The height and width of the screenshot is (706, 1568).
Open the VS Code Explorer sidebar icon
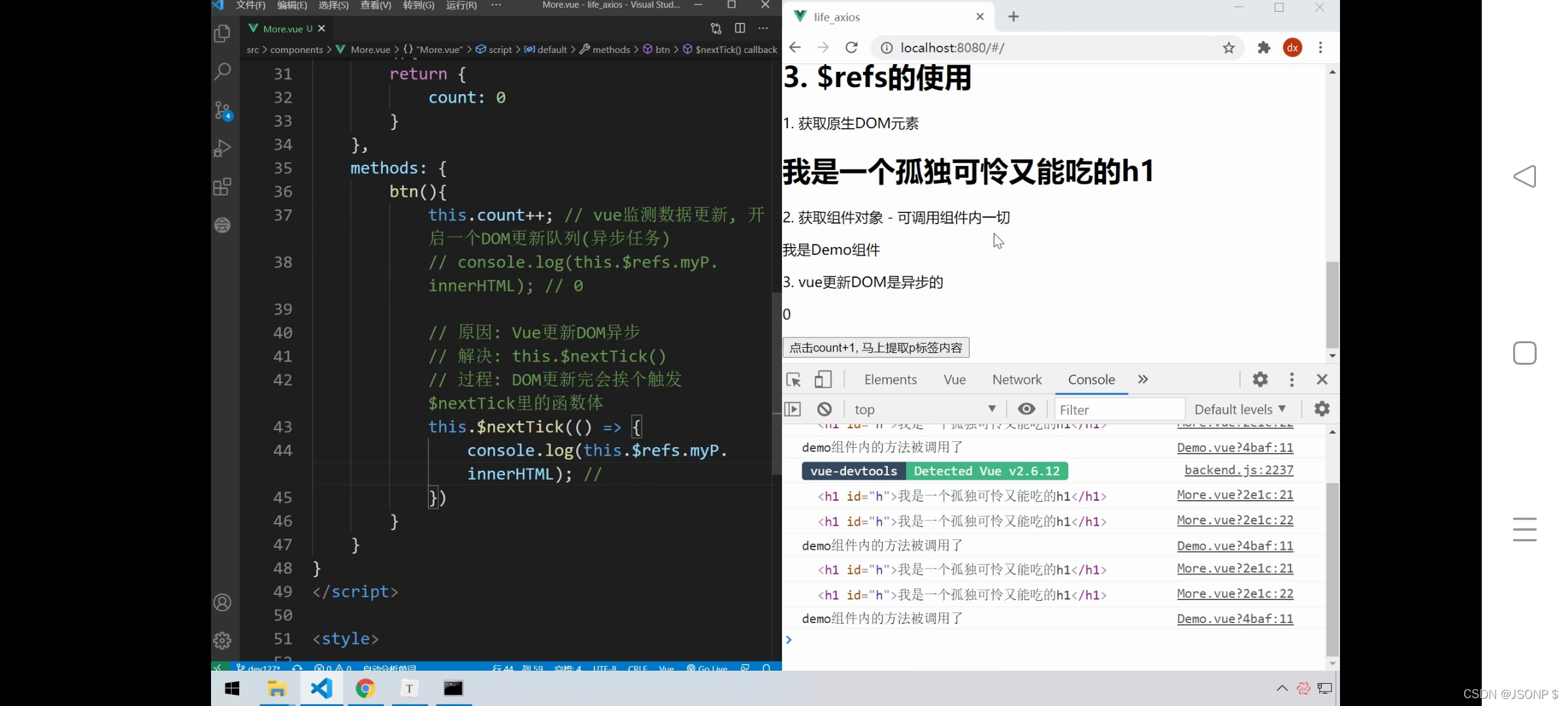(x=222, y=33)
